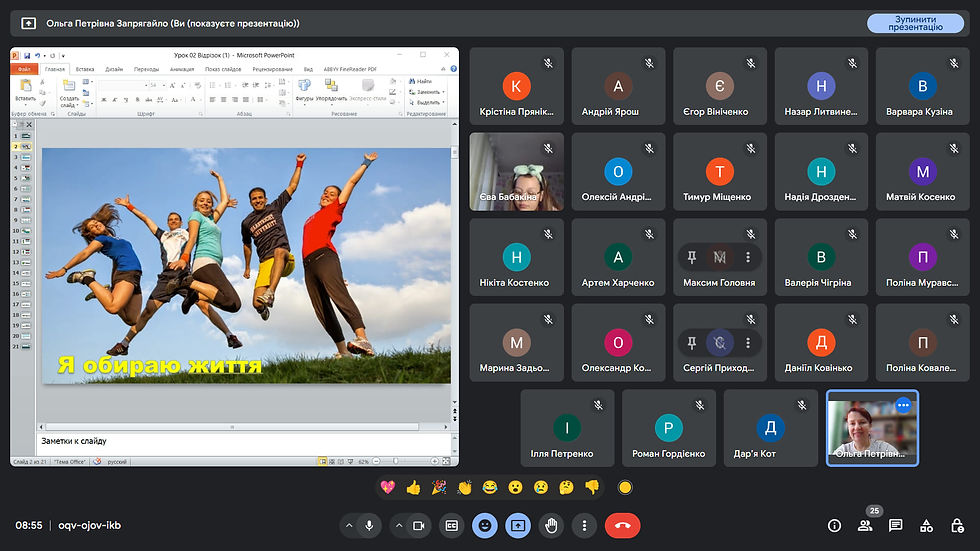Send the thumbs down reaction
The width and height of the screenshot is (980, 551).
coord(592,487)
